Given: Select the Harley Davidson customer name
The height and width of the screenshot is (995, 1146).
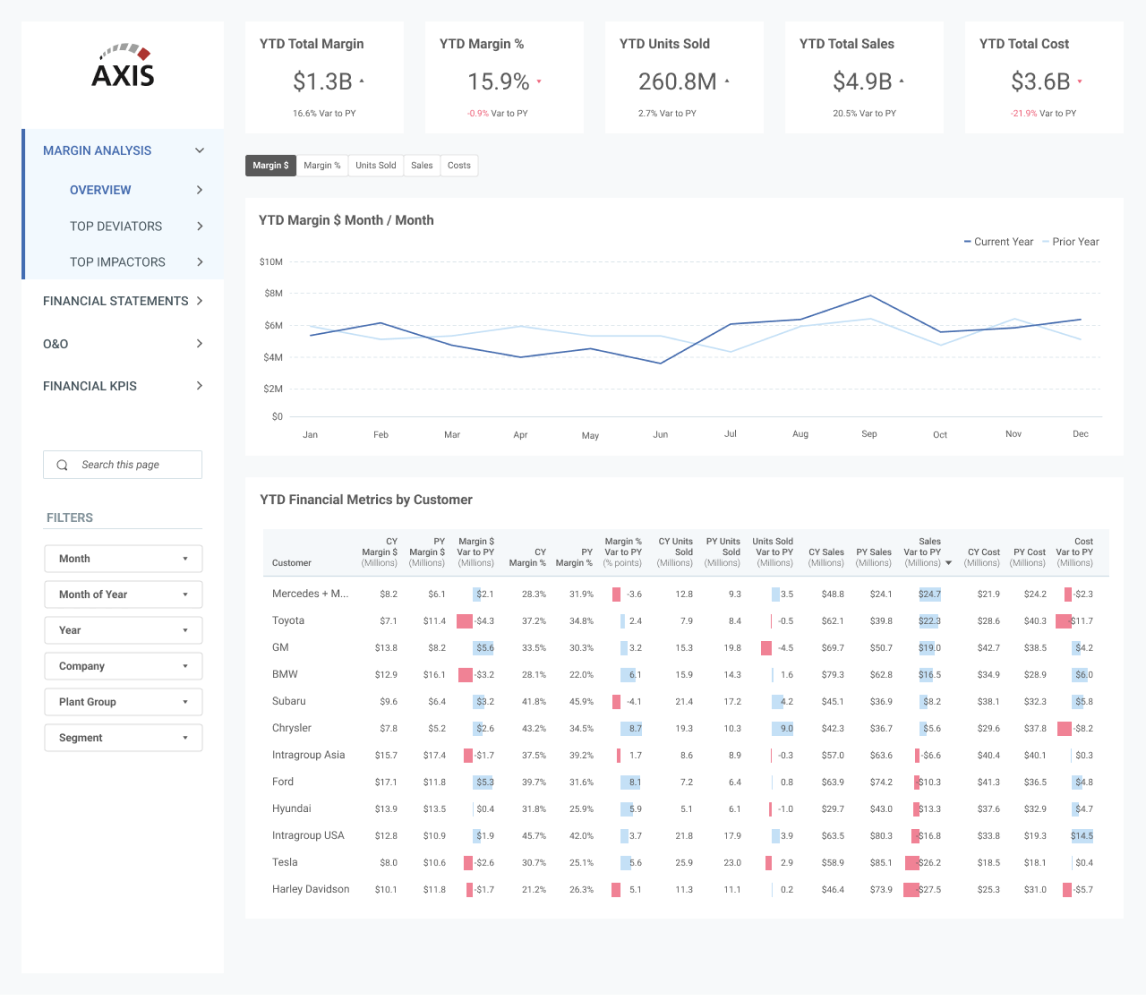Looking at the screenshot, I should click(x=311, y=889).
